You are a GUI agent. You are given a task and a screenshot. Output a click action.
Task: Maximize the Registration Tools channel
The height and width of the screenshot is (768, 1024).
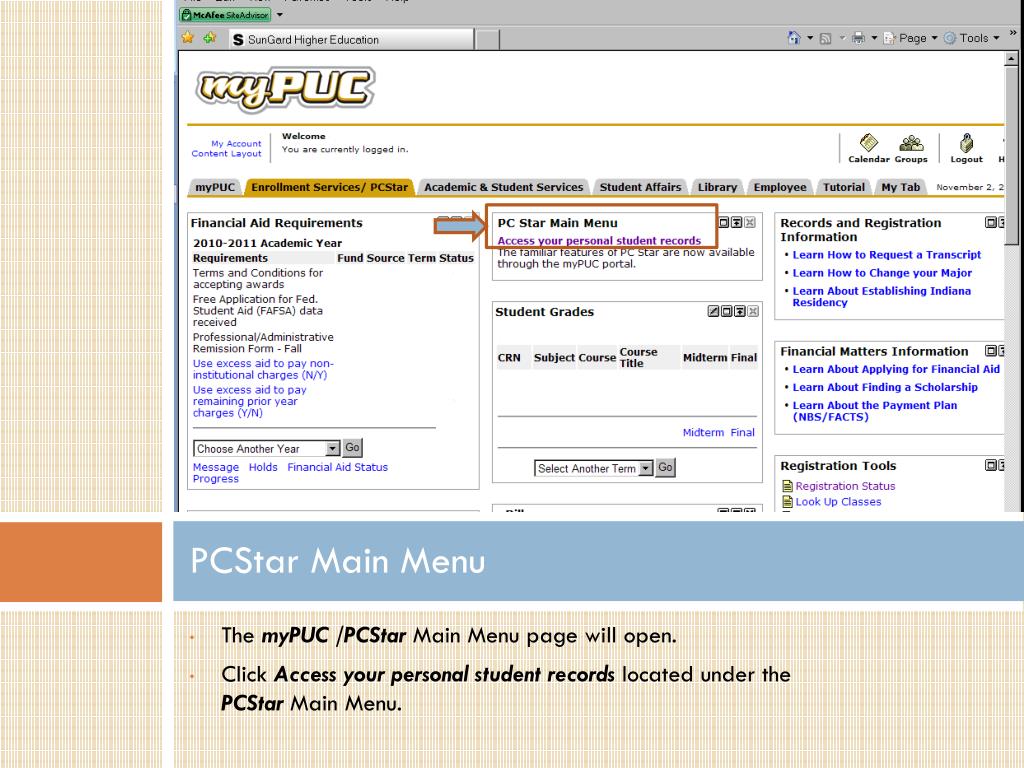point(991,465)
